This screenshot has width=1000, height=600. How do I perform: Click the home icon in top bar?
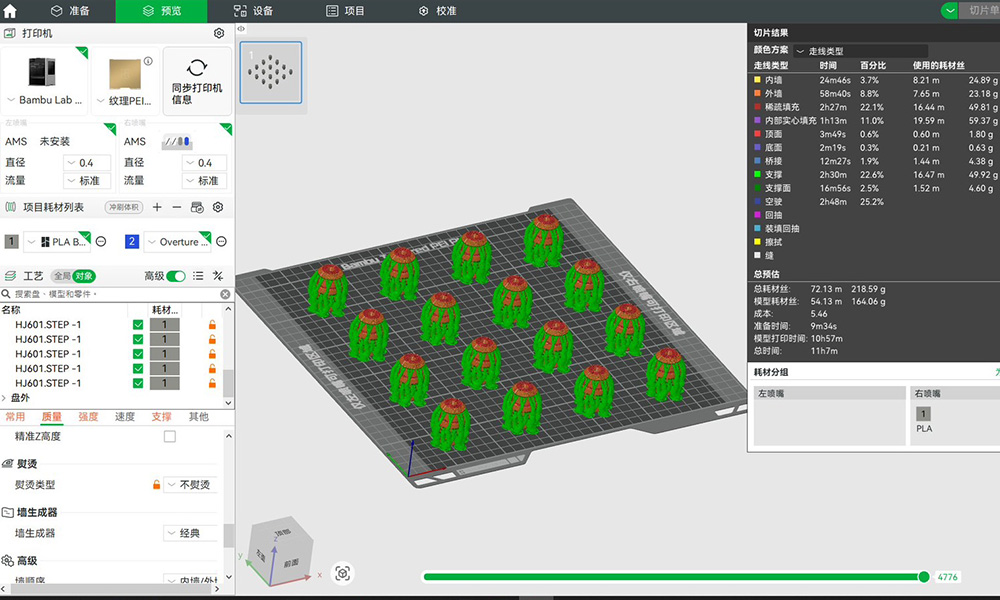click(x=11, y=11)
